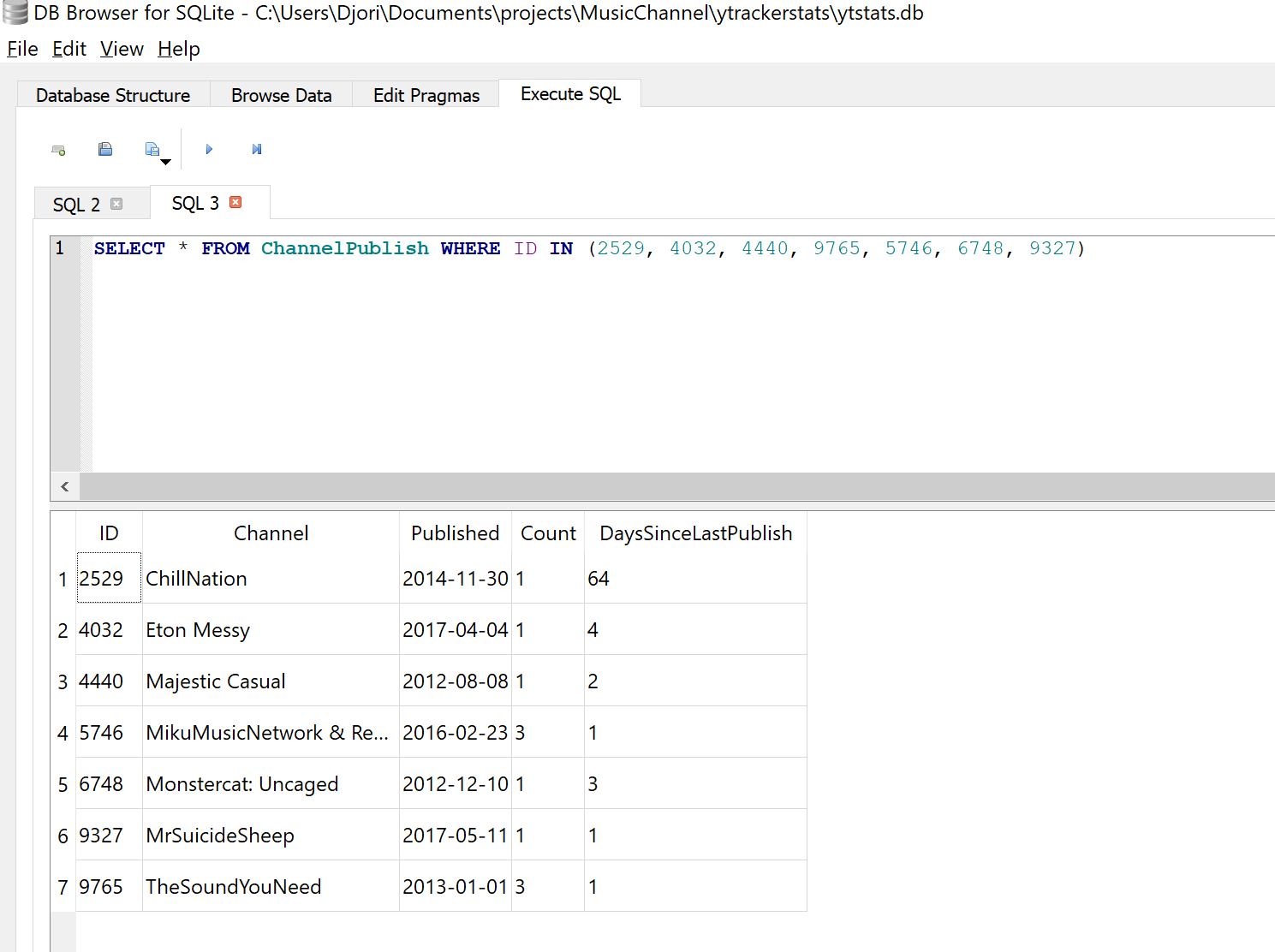This screenshot has height=952, width=1275.
Task: Execute the current line with the step icon
Action: (256, 149)
